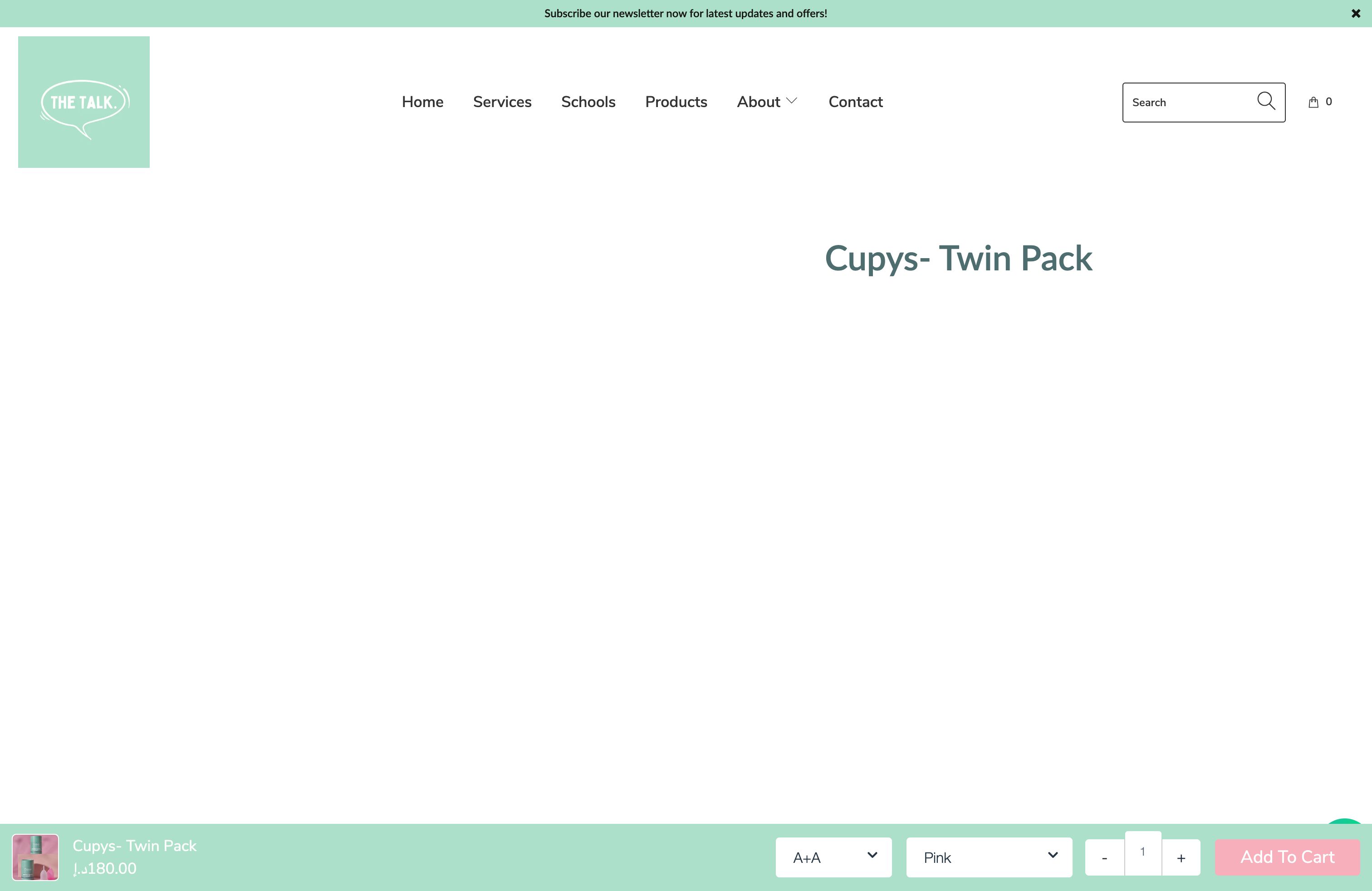This screenshot has height=891, width=1372.
Task: Click the Cupys product thumbnail image
Action: (x=35, y=857)
